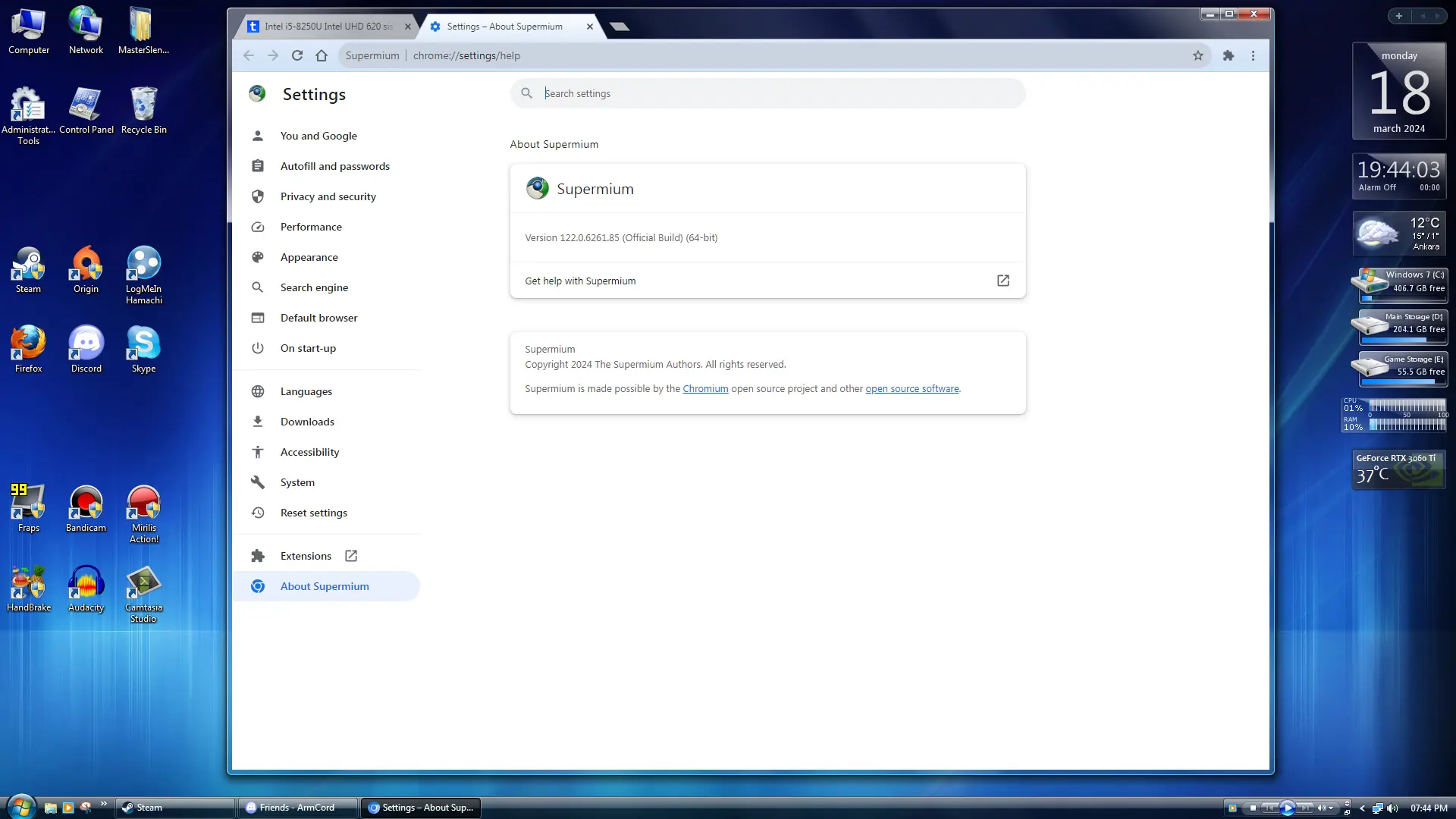Expand quick launch overflow chevron

pos(103,804)
